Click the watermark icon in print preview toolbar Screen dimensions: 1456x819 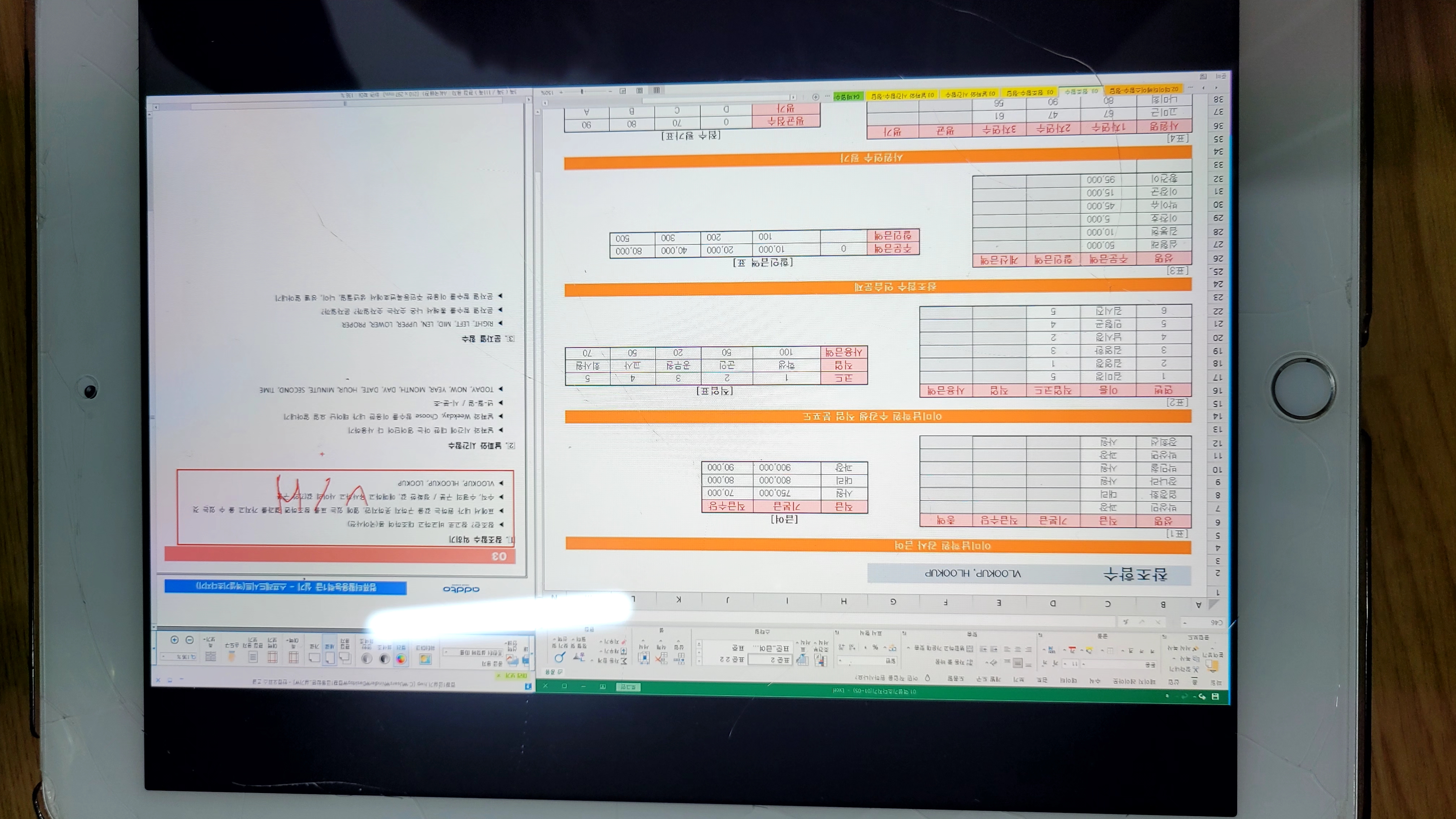(x=426, y=659)
